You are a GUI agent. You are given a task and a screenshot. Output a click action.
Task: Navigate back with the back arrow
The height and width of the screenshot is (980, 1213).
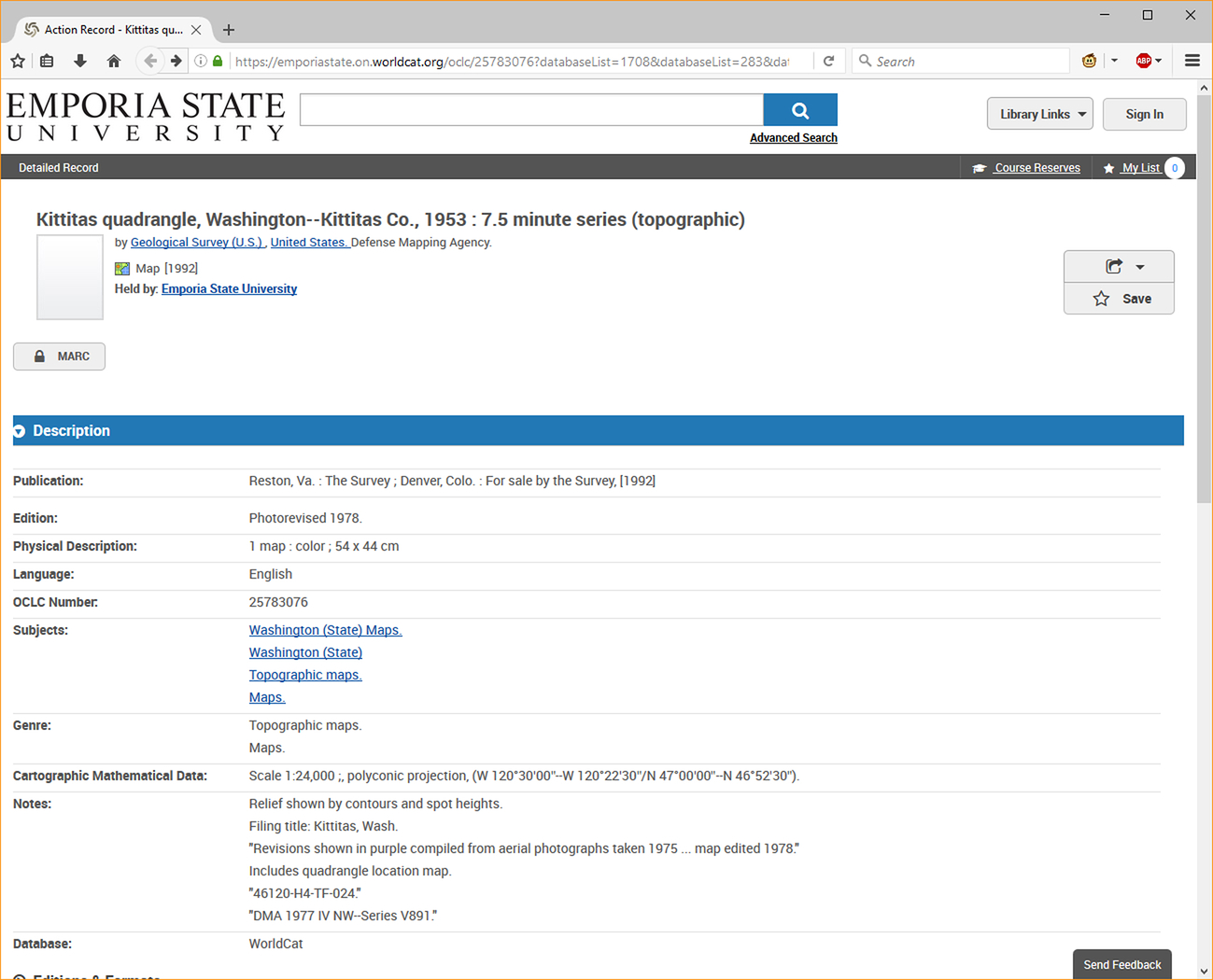[x=150, y=62]
